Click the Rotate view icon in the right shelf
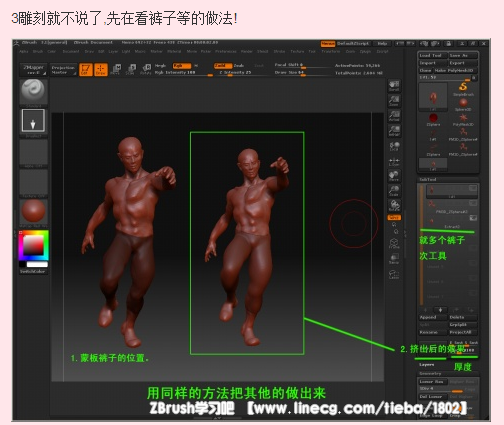Viewport: 504px width, 425px height. [394, 206]
